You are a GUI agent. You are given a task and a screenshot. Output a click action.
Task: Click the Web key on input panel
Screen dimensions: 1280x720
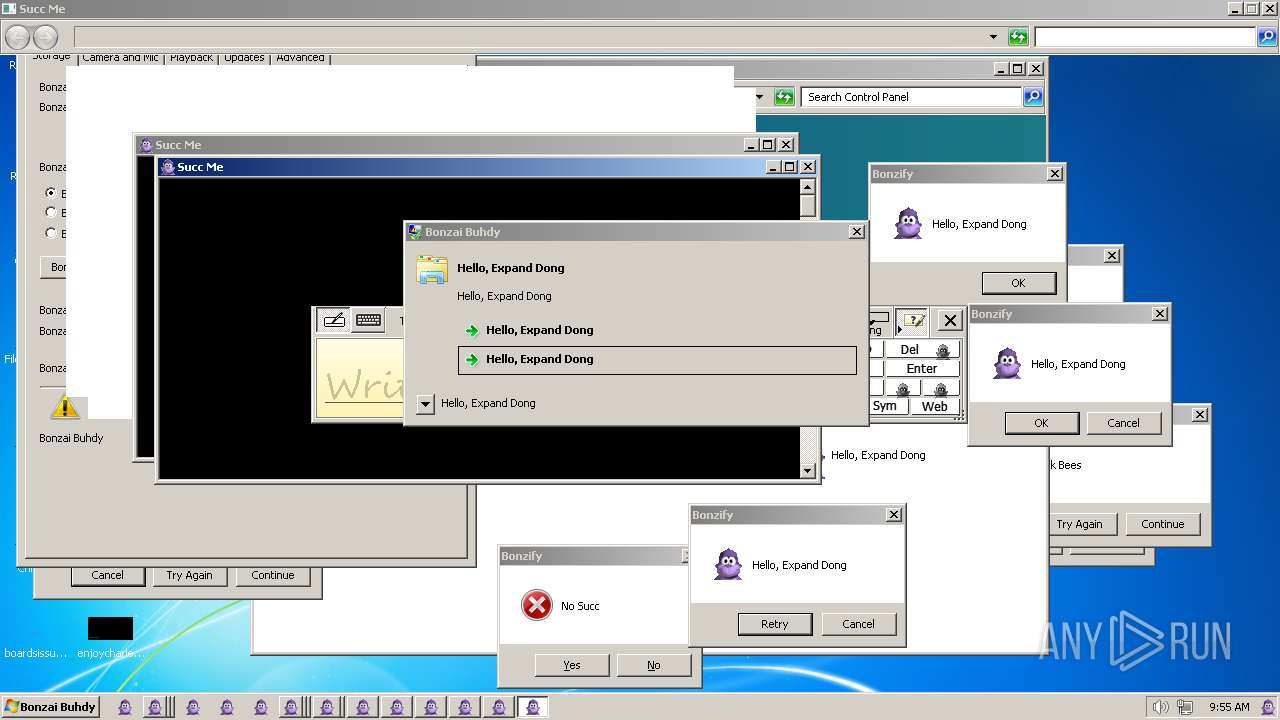pyautogui.click(x=935, y=406)
